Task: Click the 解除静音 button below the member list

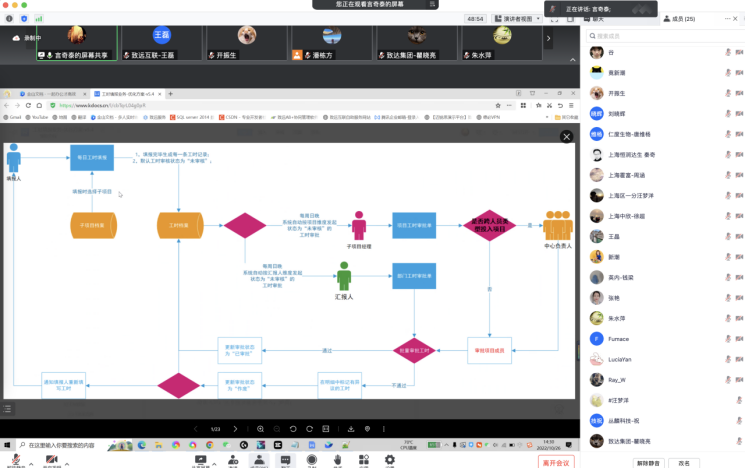Action: (648, 463)
